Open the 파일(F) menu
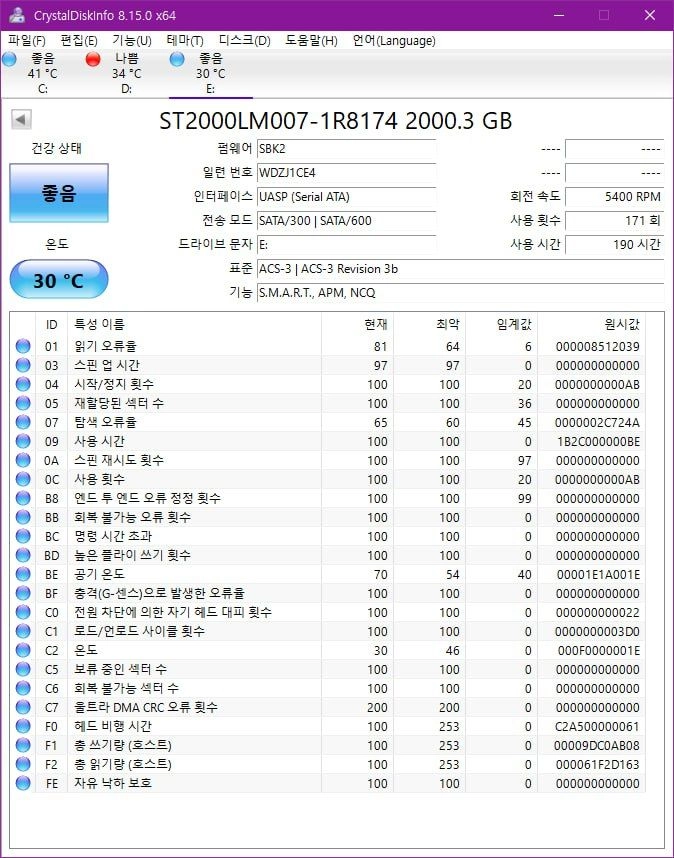This screenshot has width=674, height=858. click(27, 40)
